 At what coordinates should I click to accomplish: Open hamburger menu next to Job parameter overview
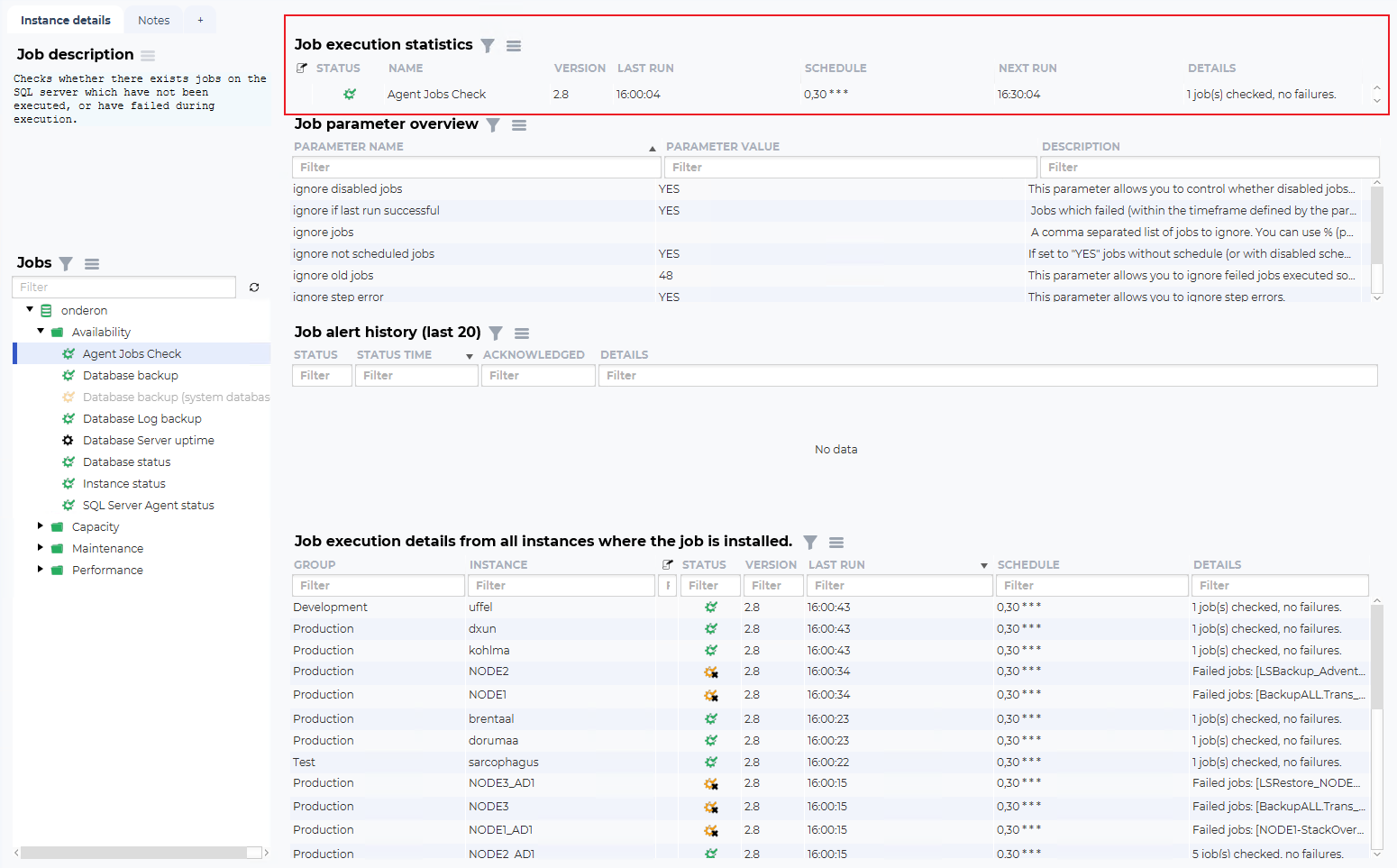pyautogui.click(x=519, y=125)
